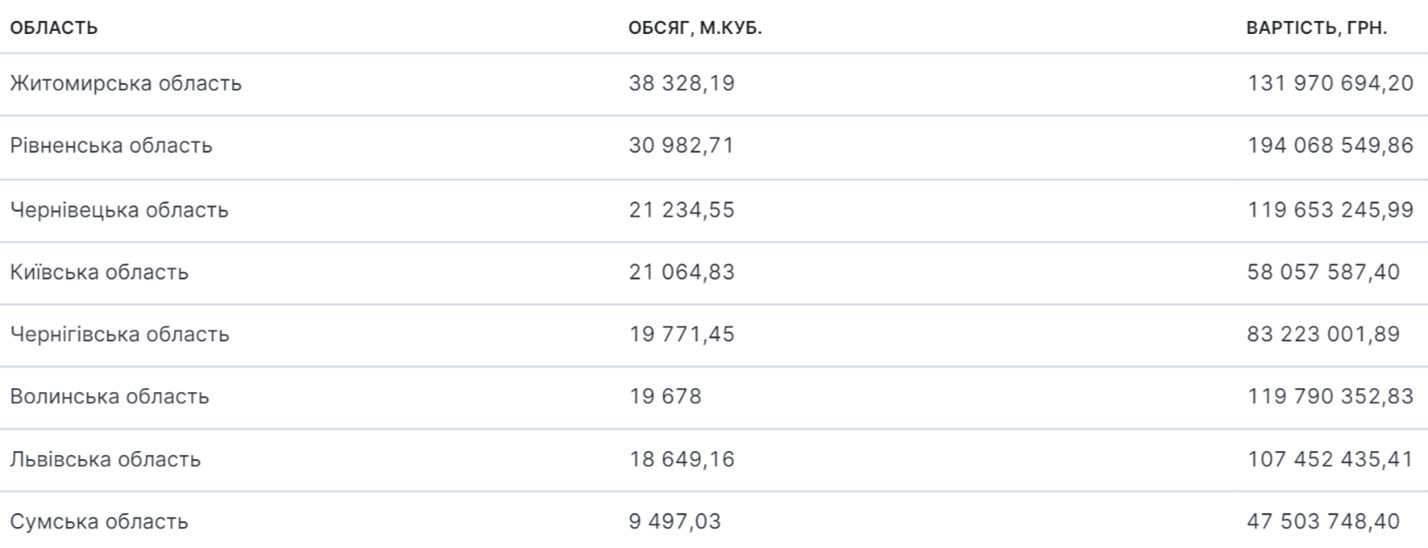
Task: Select the Львівська область row name
Action: (x=106, y=459)
